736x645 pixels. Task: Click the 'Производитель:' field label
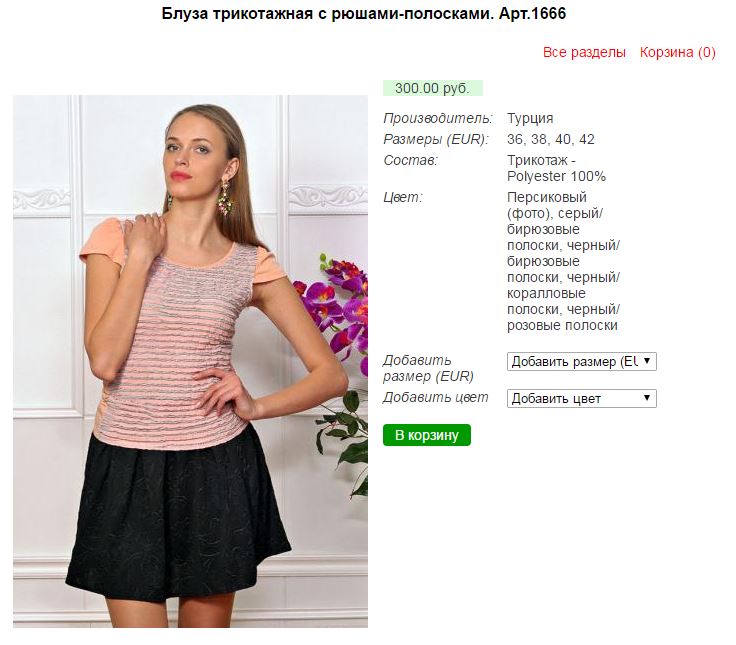[x=438, y=118]
